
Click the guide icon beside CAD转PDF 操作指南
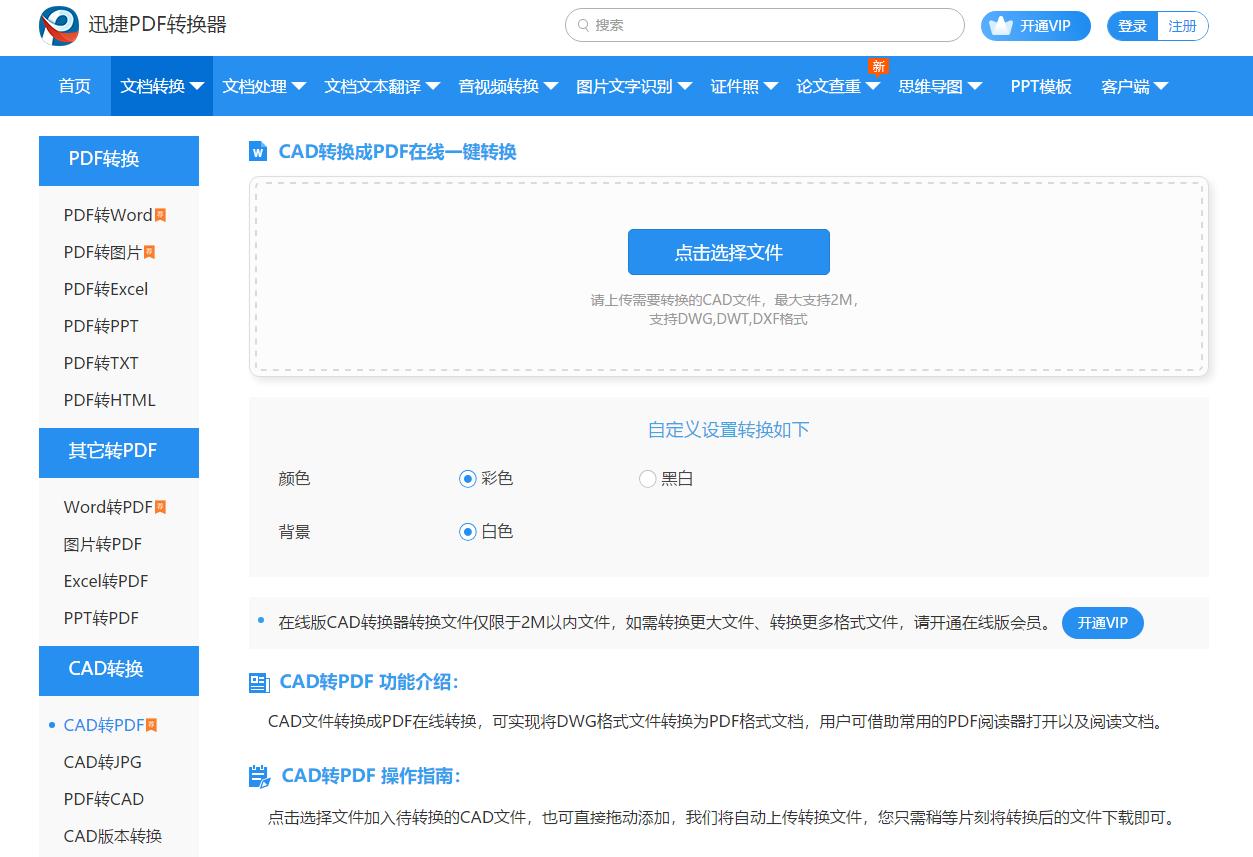(x=258, y=776)
